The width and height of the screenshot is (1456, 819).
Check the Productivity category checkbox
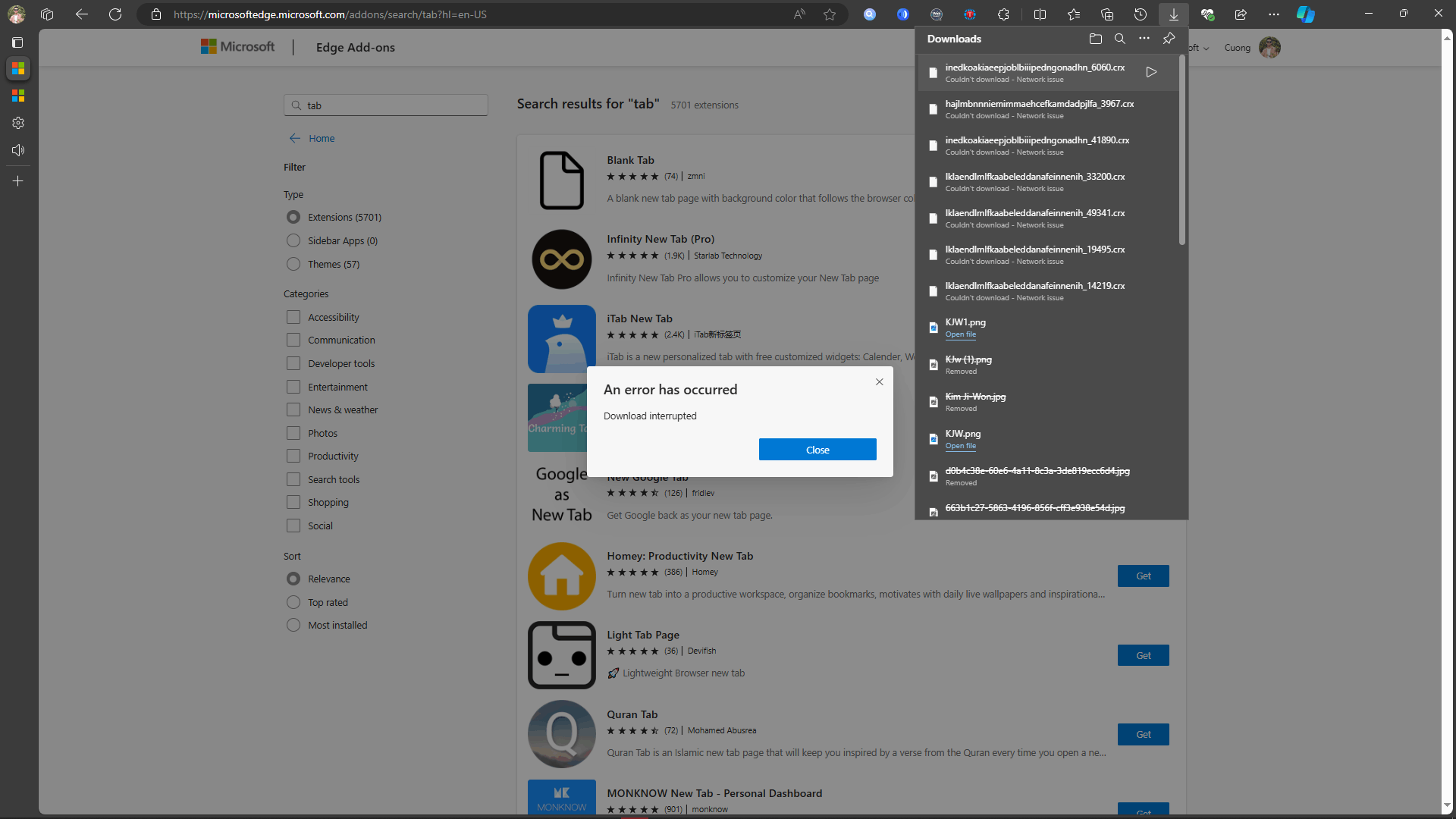(x=293, y=456)
